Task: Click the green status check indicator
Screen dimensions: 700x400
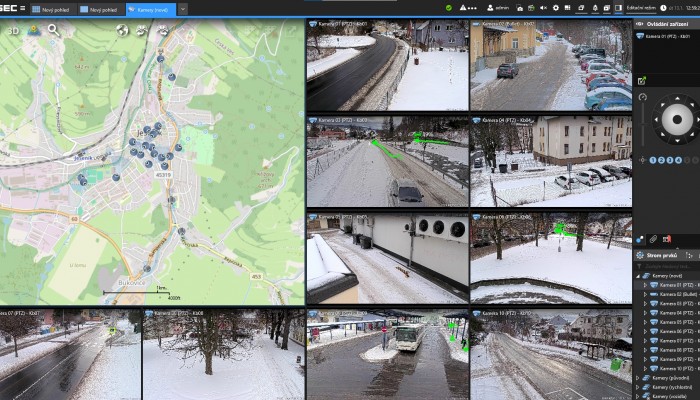Action: 448,8
